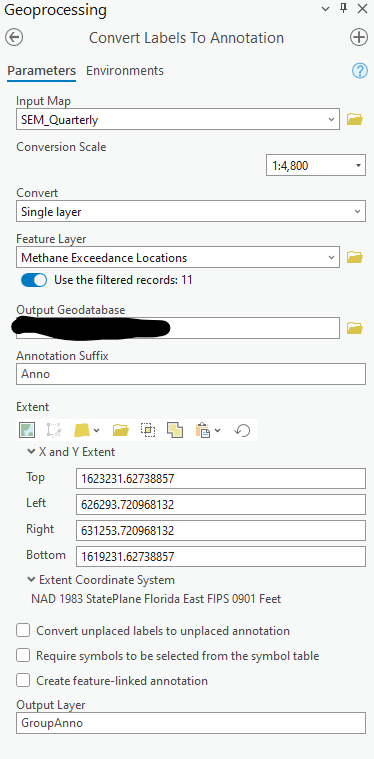Go back with the Geoprocessing back arrow

coord(15,37)
